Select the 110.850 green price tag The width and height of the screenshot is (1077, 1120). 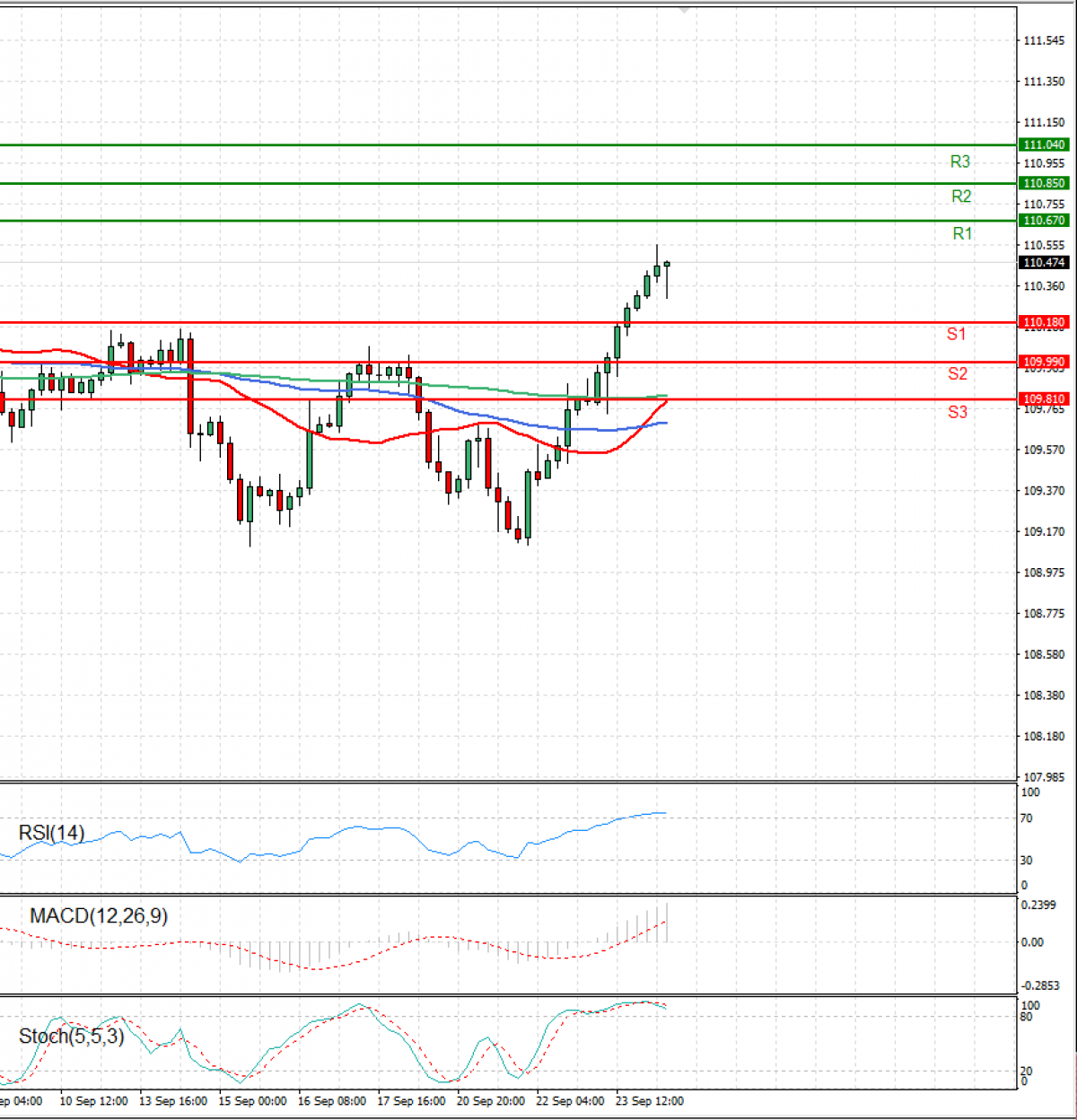pyautogui.click(x=1044, y=183)
